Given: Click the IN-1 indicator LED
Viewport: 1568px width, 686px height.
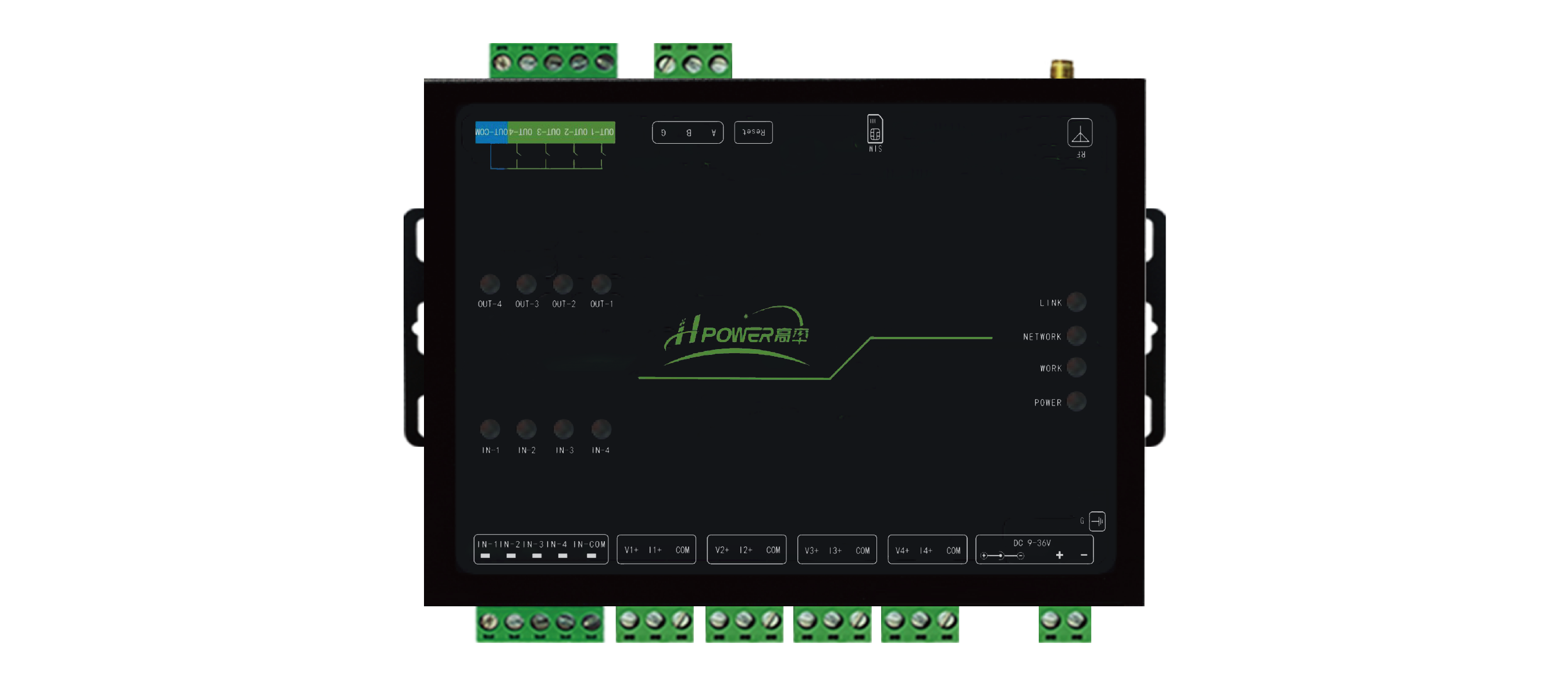Looking at the screenshot, I should tap(489, 429).
